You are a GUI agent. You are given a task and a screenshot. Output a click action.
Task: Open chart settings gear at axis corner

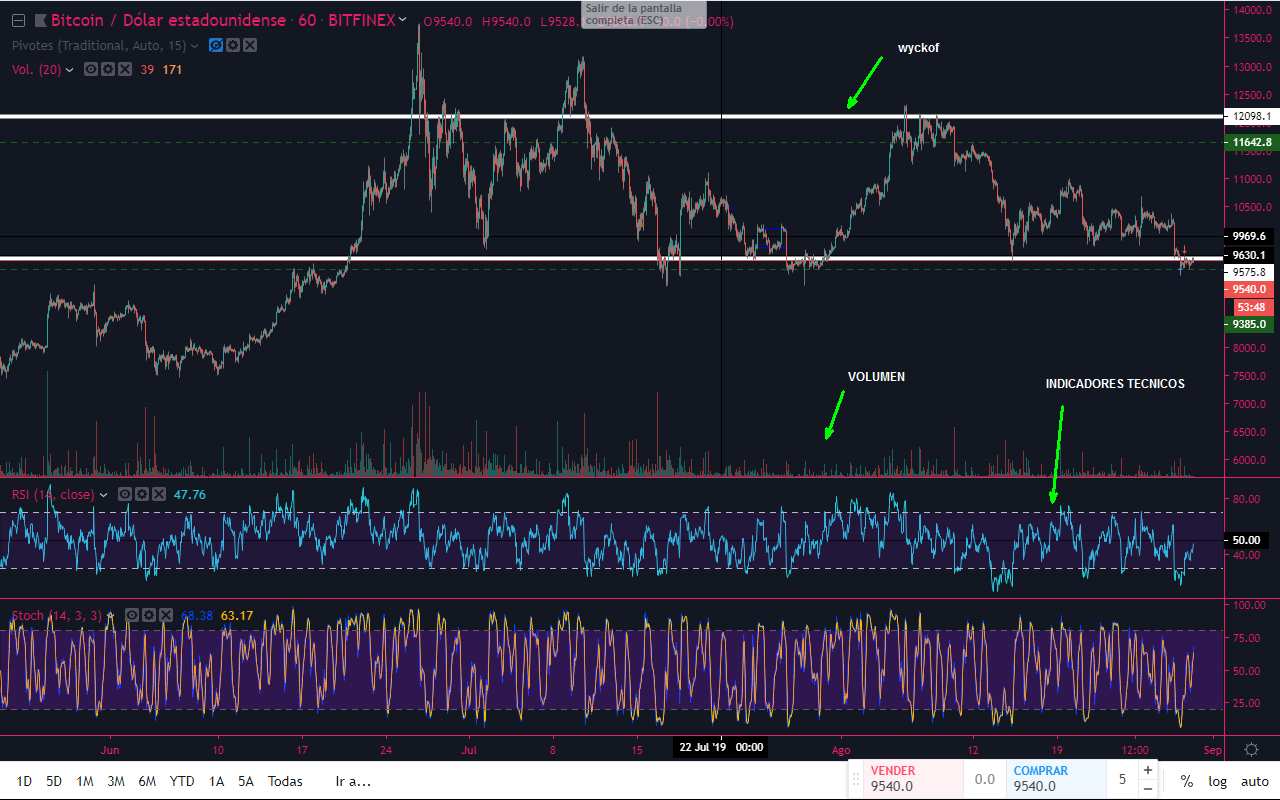click(1251, 749)
